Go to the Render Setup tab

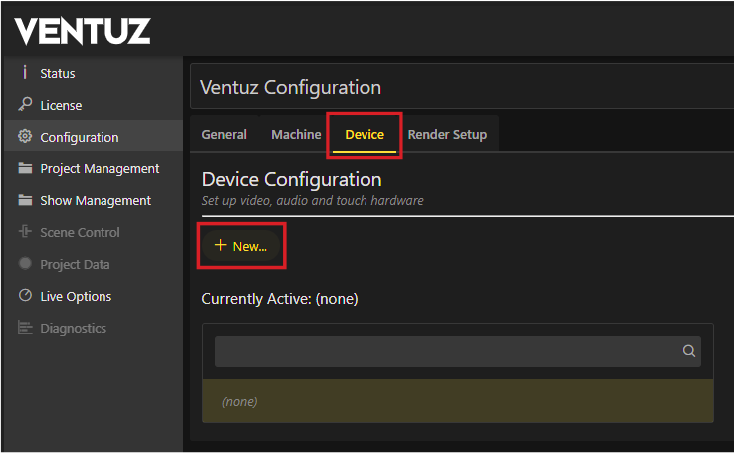click(x=447, y=135)
